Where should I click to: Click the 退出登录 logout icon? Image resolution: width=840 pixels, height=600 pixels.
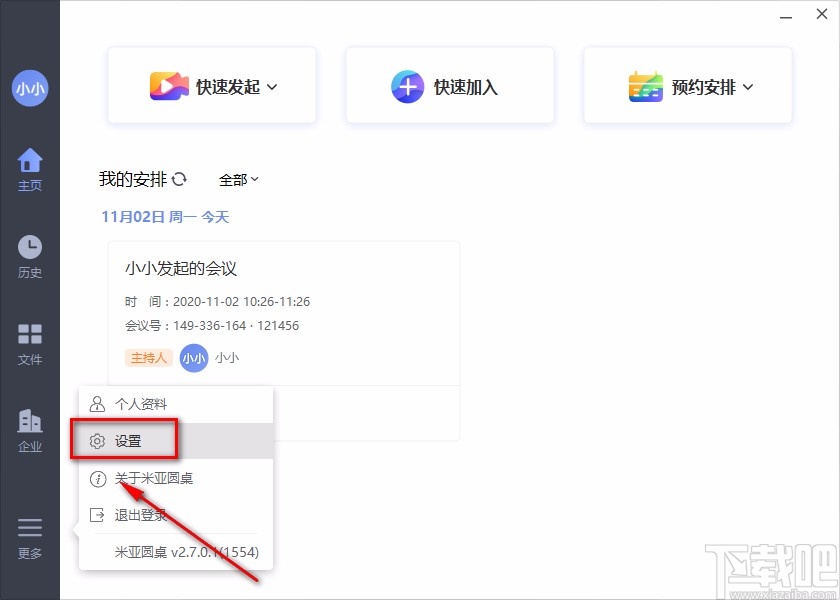click(97, 515)
